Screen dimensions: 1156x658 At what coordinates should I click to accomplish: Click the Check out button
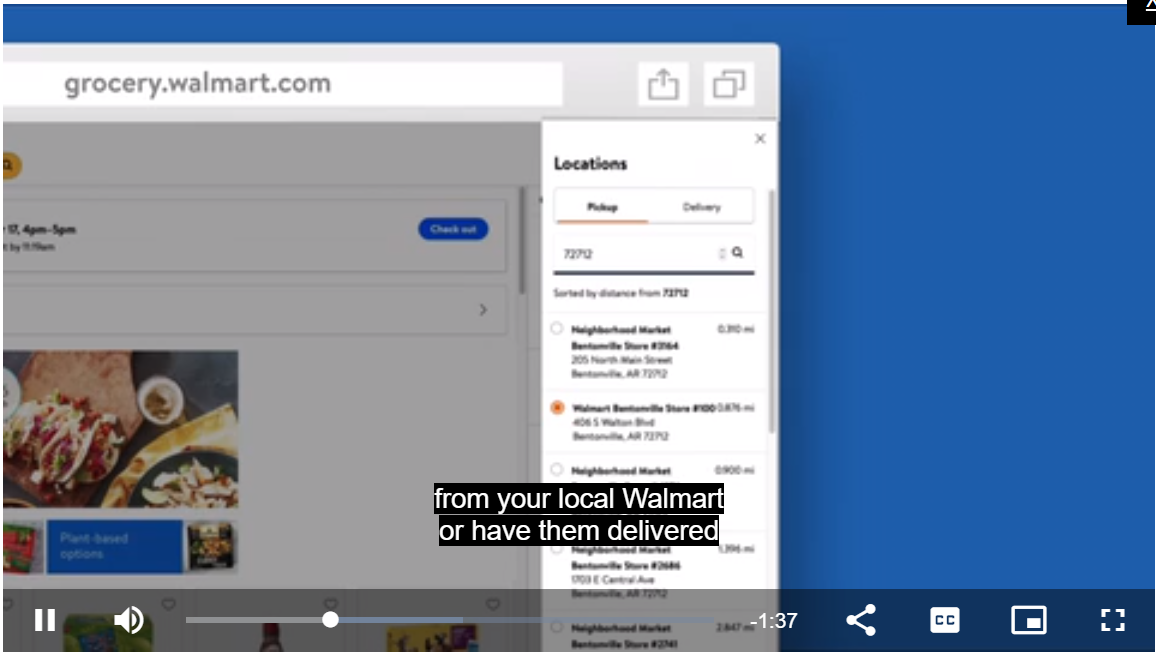coord(453,229)
